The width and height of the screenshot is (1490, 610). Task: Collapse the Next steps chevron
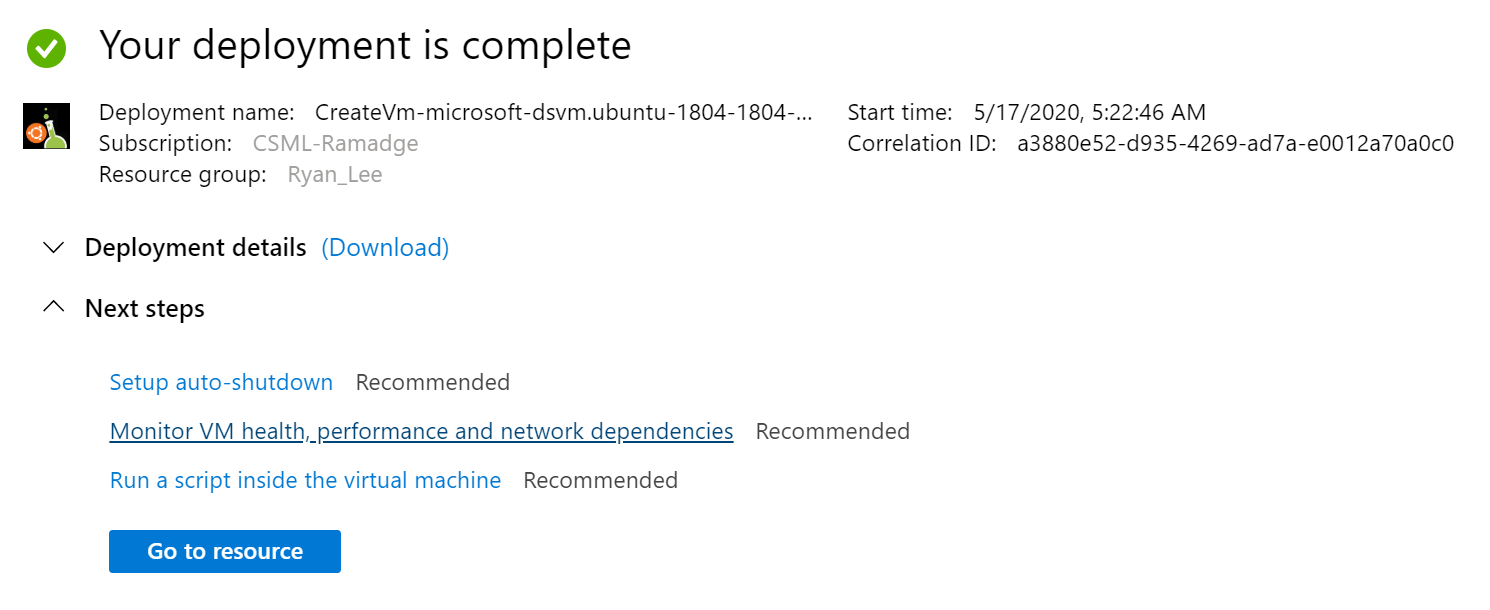point(54,308)
